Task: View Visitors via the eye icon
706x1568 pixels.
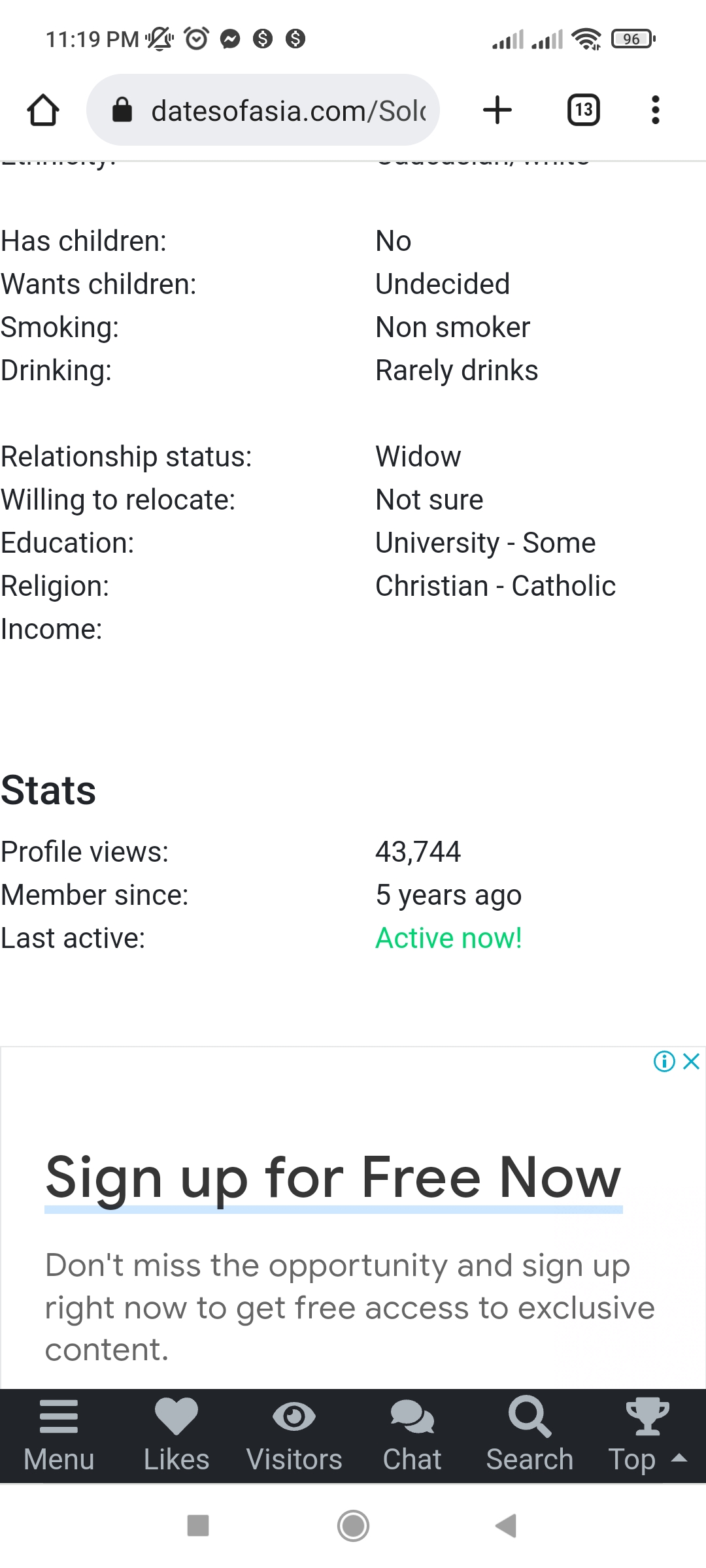Action: [294, 1436]
